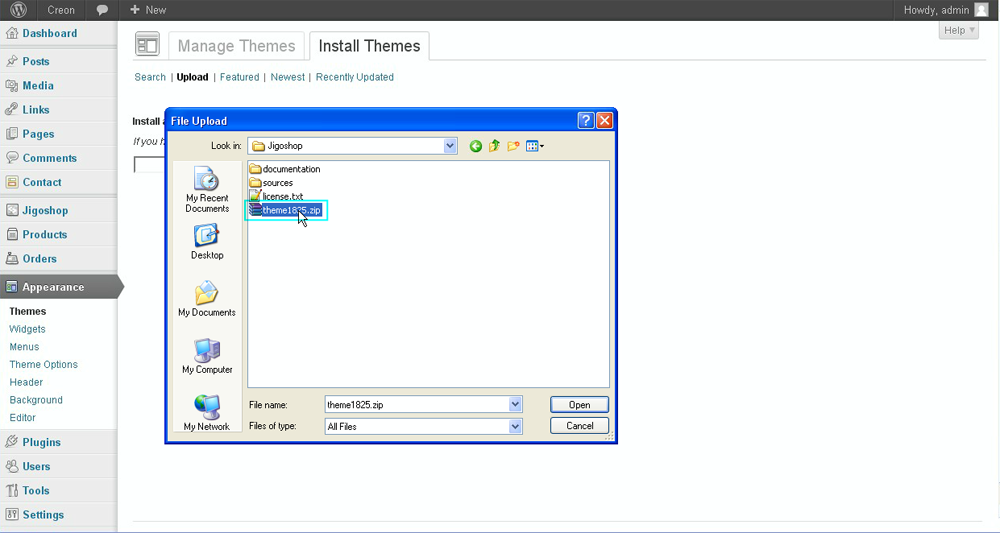This screenshot has height=533, width=1000.
Task: Open Desktop location in places bar
Action: [x=207, y=241]
